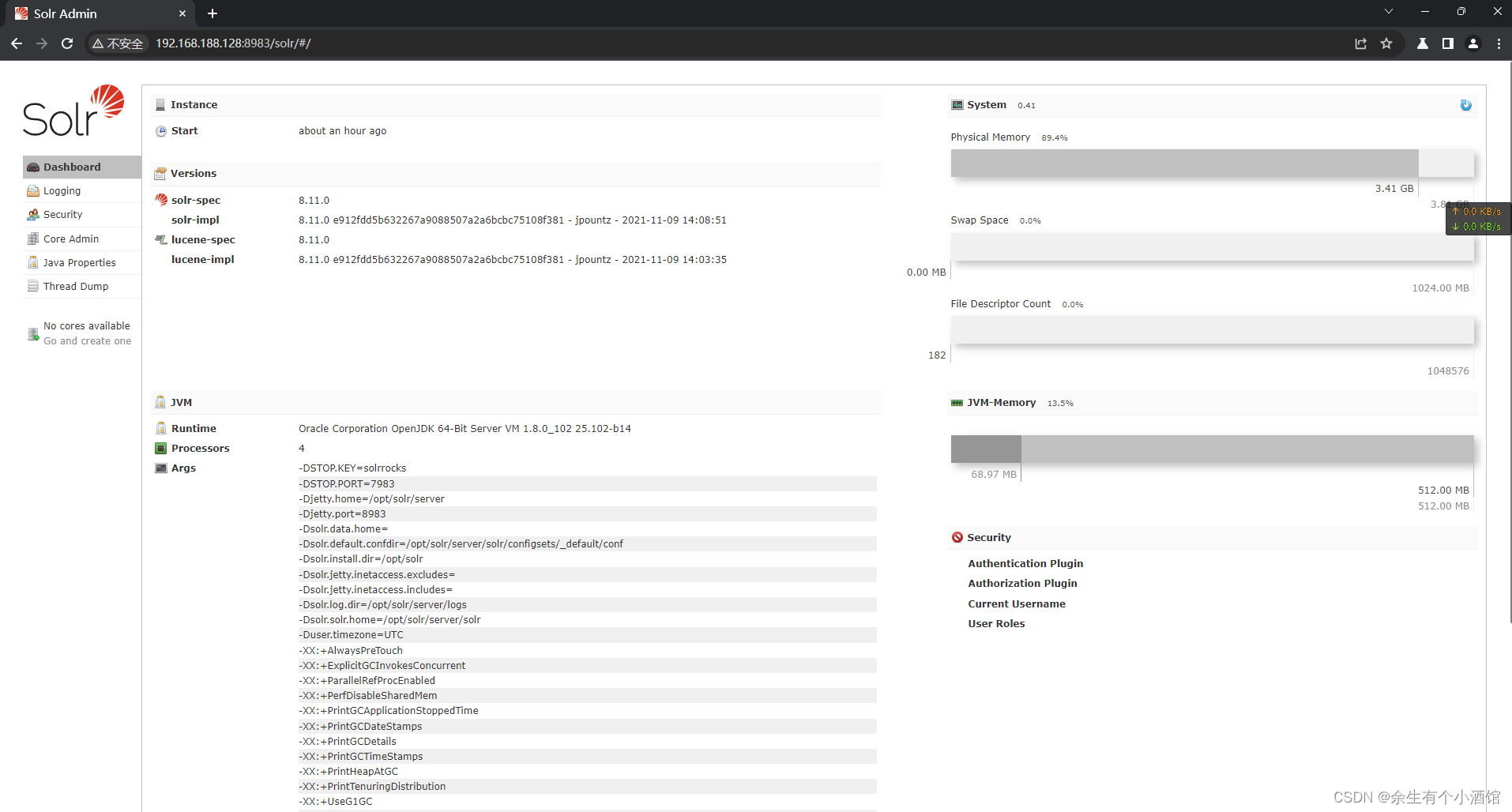Open the Chrome three-dot menu
The image size is (1512, 812).
coord(1499,43)
